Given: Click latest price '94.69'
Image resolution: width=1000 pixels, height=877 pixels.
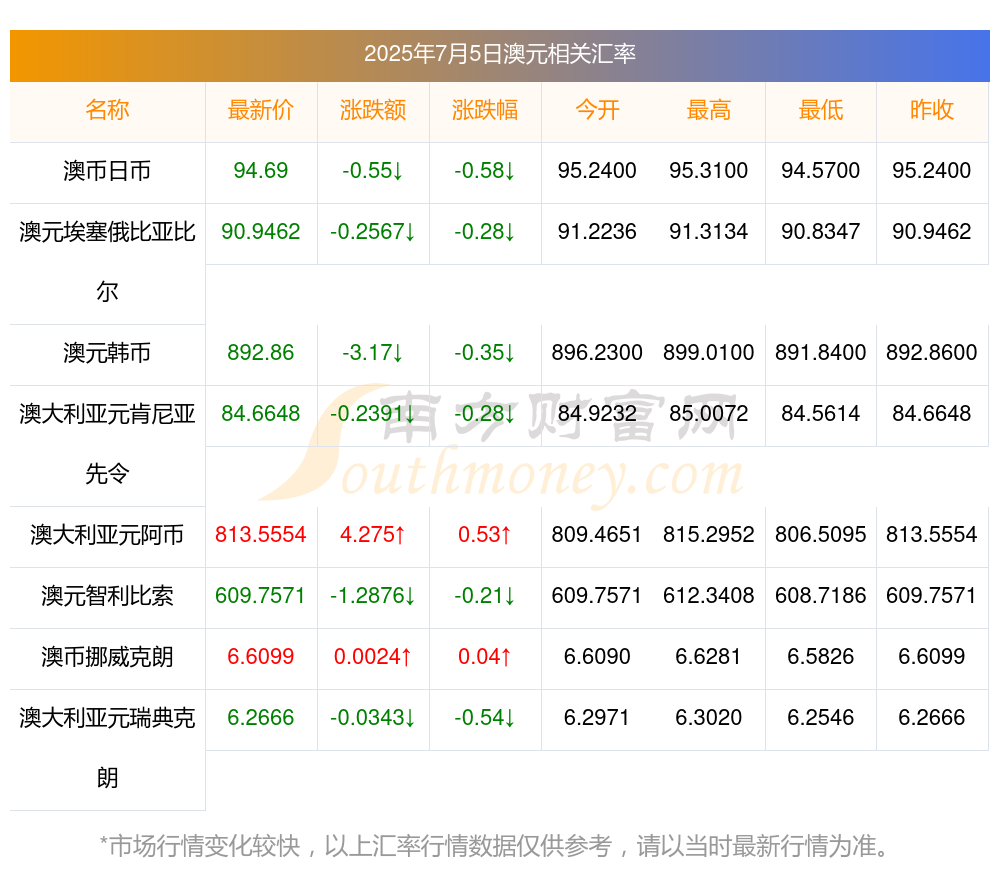Looking at the screenshot, I should (261, 171).
